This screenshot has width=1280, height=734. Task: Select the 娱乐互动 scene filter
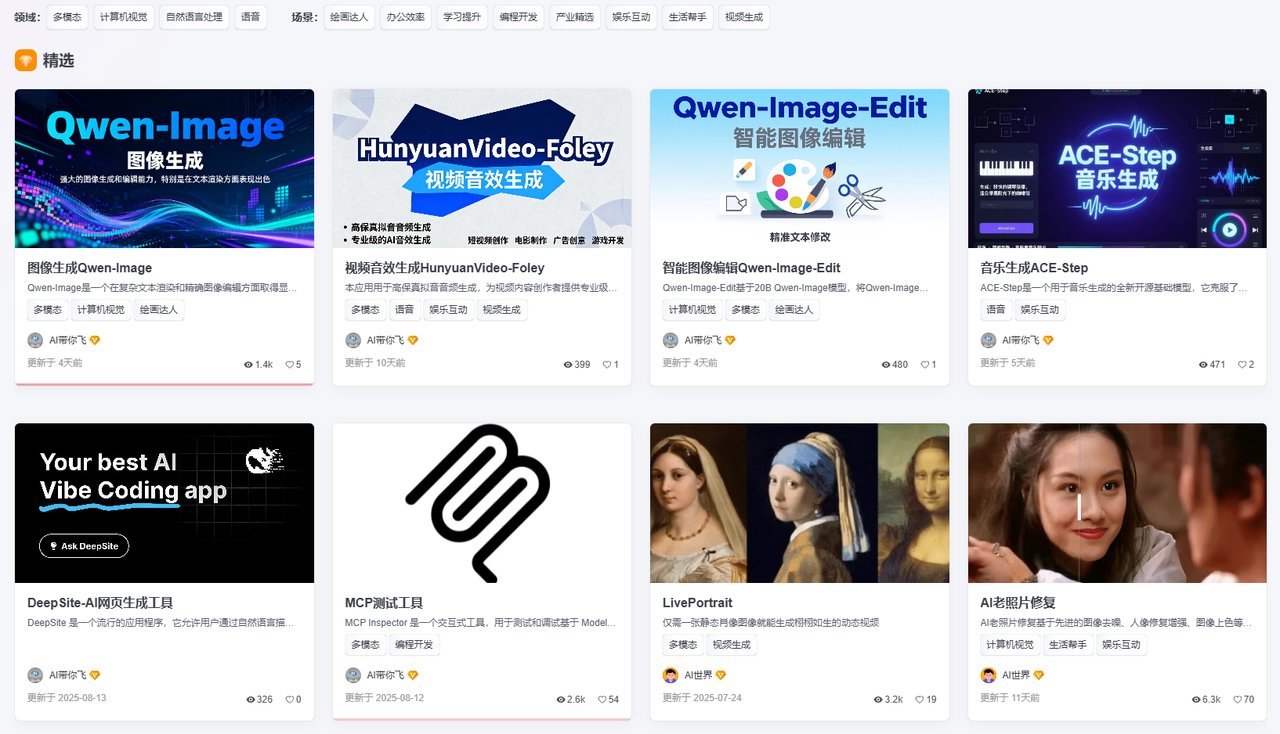(631, 17)
